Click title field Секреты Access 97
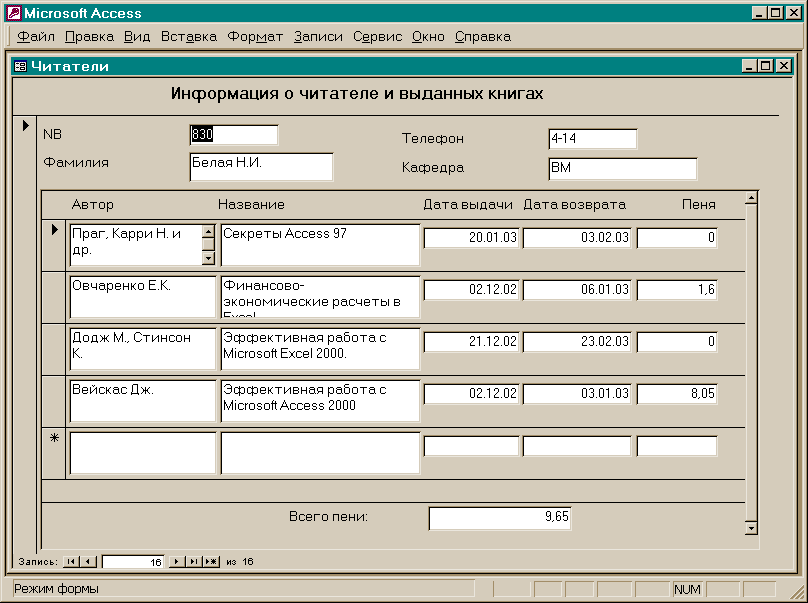The height and width of the screenshot is (603, 808). (320, 245)
